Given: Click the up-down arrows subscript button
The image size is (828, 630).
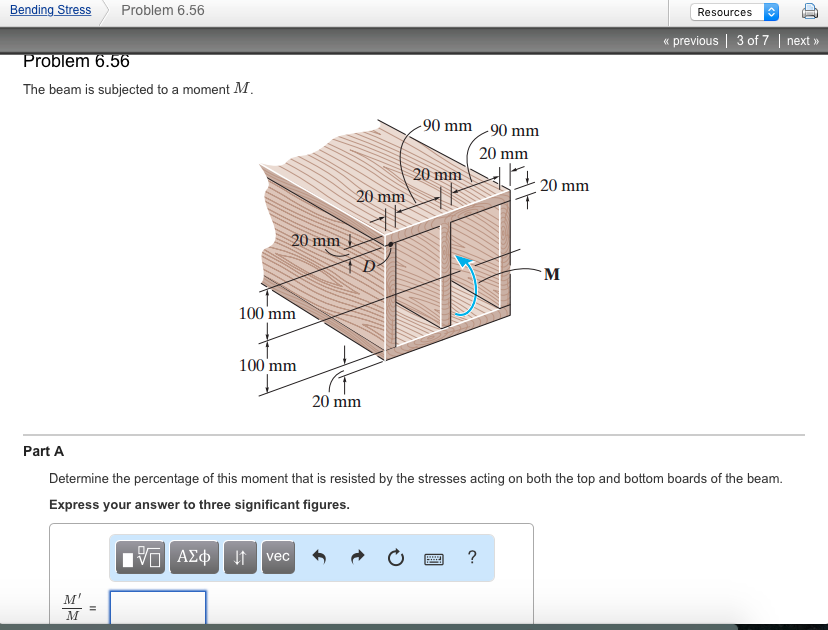Looking at the screenshot, I should tap(240, 557).
